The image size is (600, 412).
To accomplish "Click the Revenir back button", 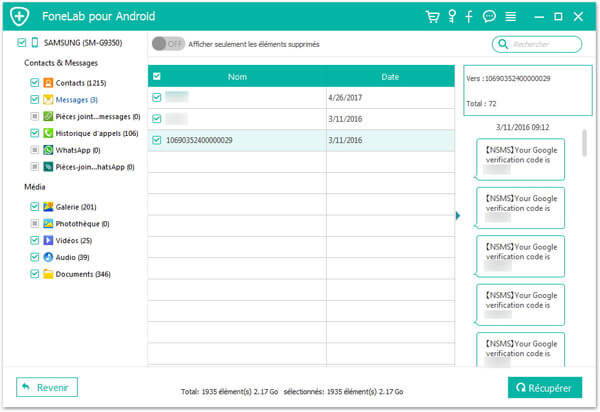I will click(47, 387).
